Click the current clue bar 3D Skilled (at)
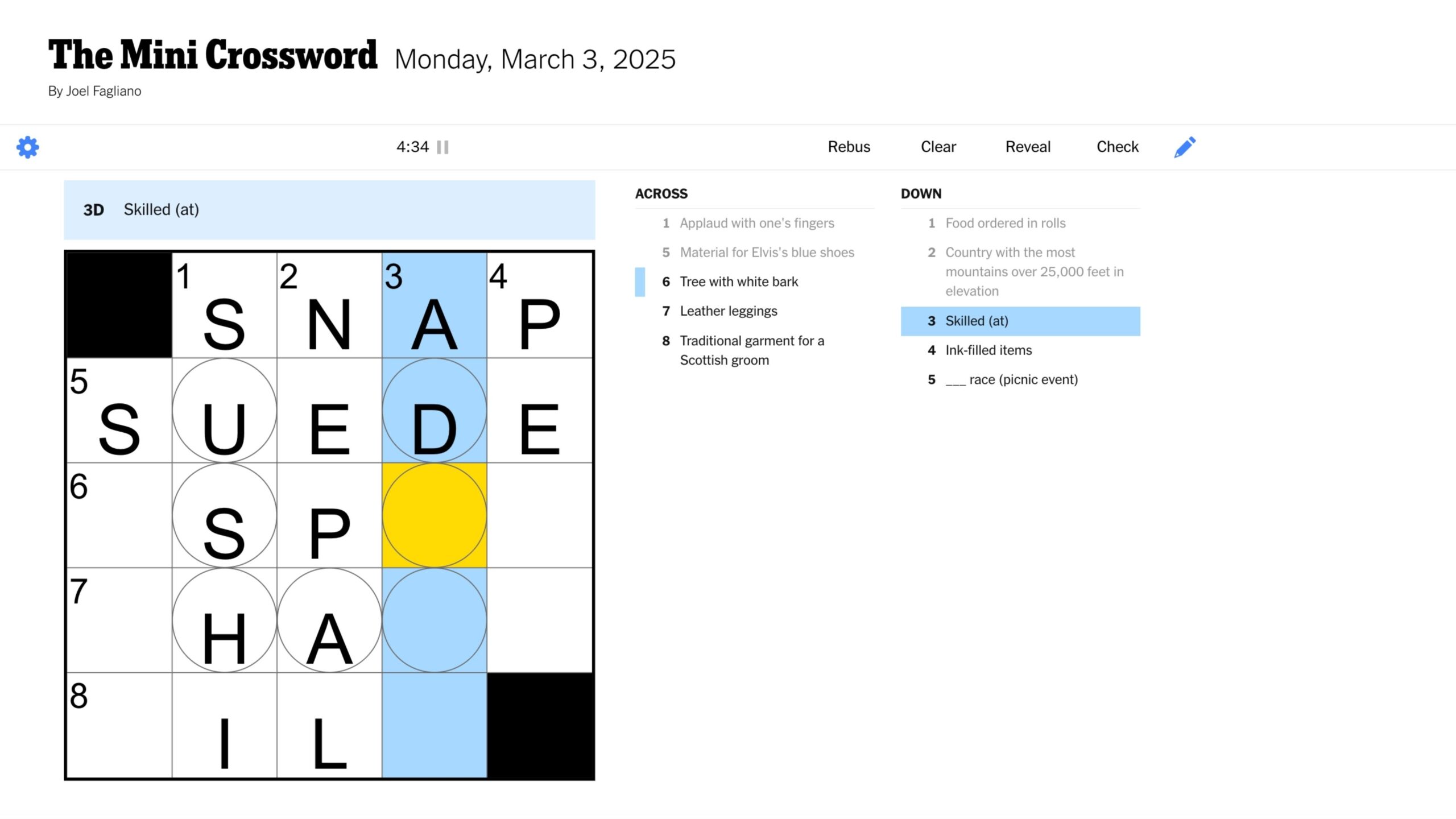 tap(329, 210)
